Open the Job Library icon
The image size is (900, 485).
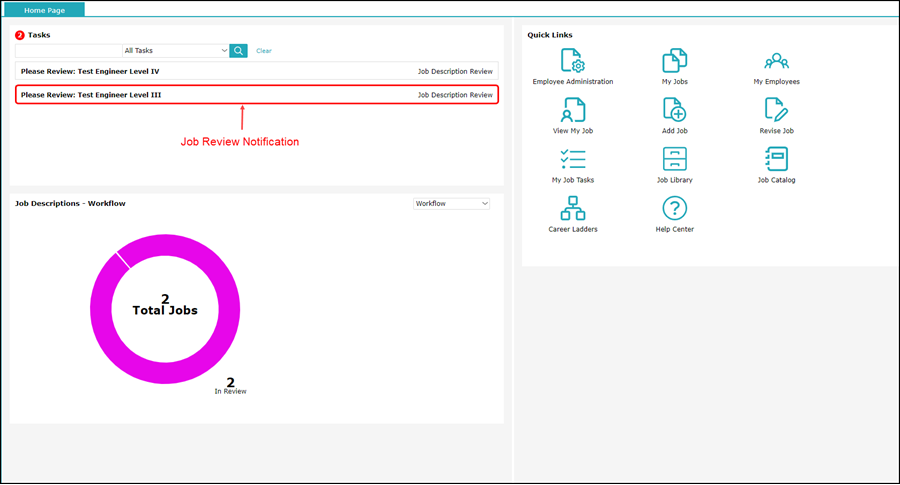point(674,159)
